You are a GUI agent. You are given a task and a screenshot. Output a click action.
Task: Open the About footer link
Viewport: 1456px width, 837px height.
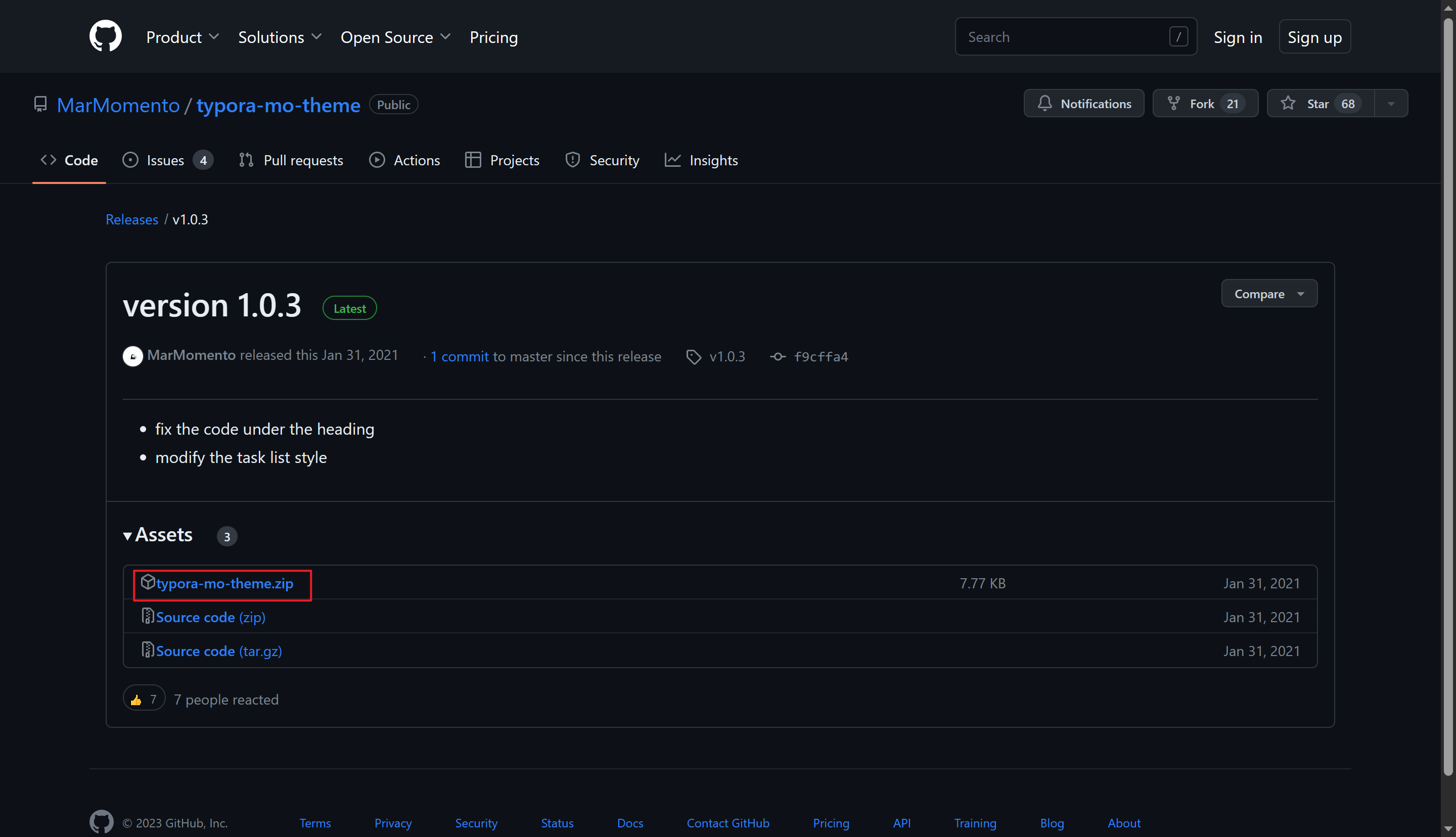coord(1124,823)
